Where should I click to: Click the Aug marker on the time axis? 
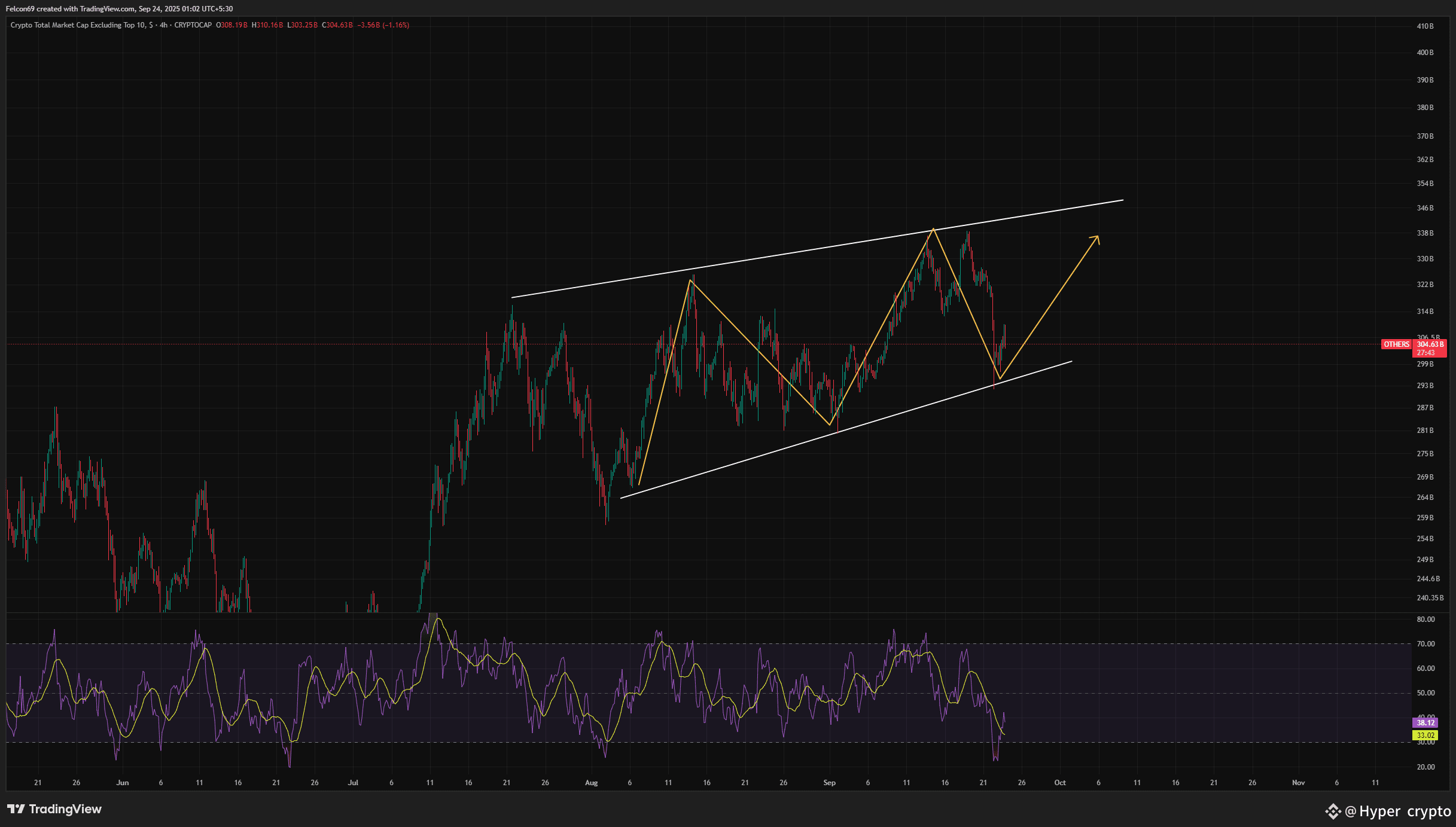[591, 783]
